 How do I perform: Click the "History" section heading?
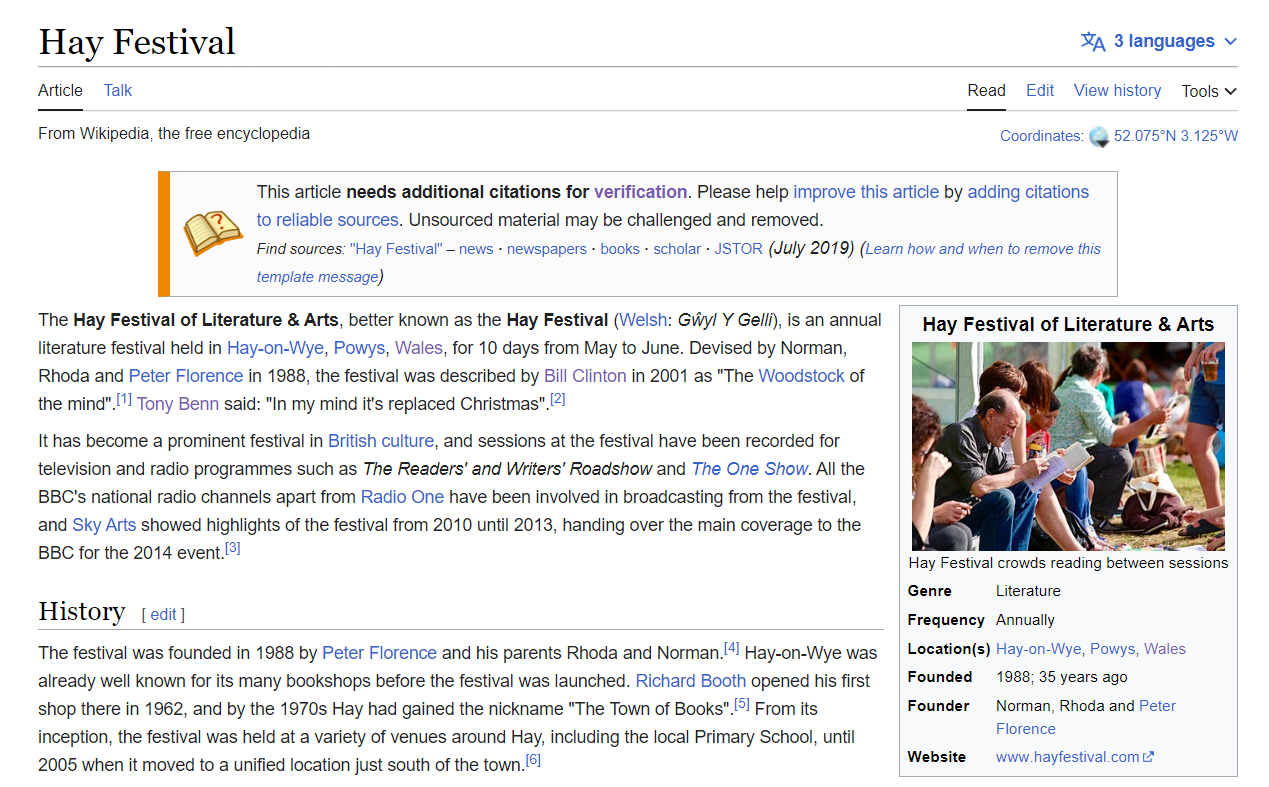pos(82,611)
